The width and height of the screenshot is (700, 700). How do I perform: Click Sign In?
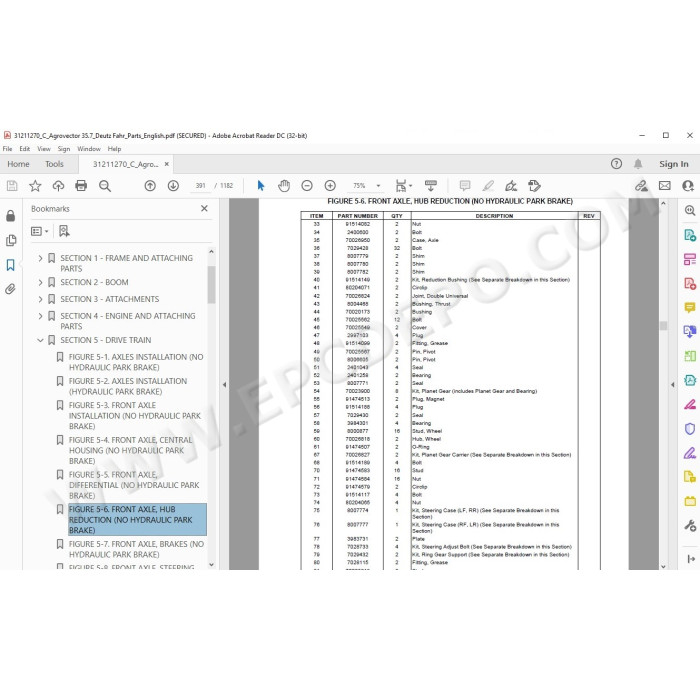674,164
